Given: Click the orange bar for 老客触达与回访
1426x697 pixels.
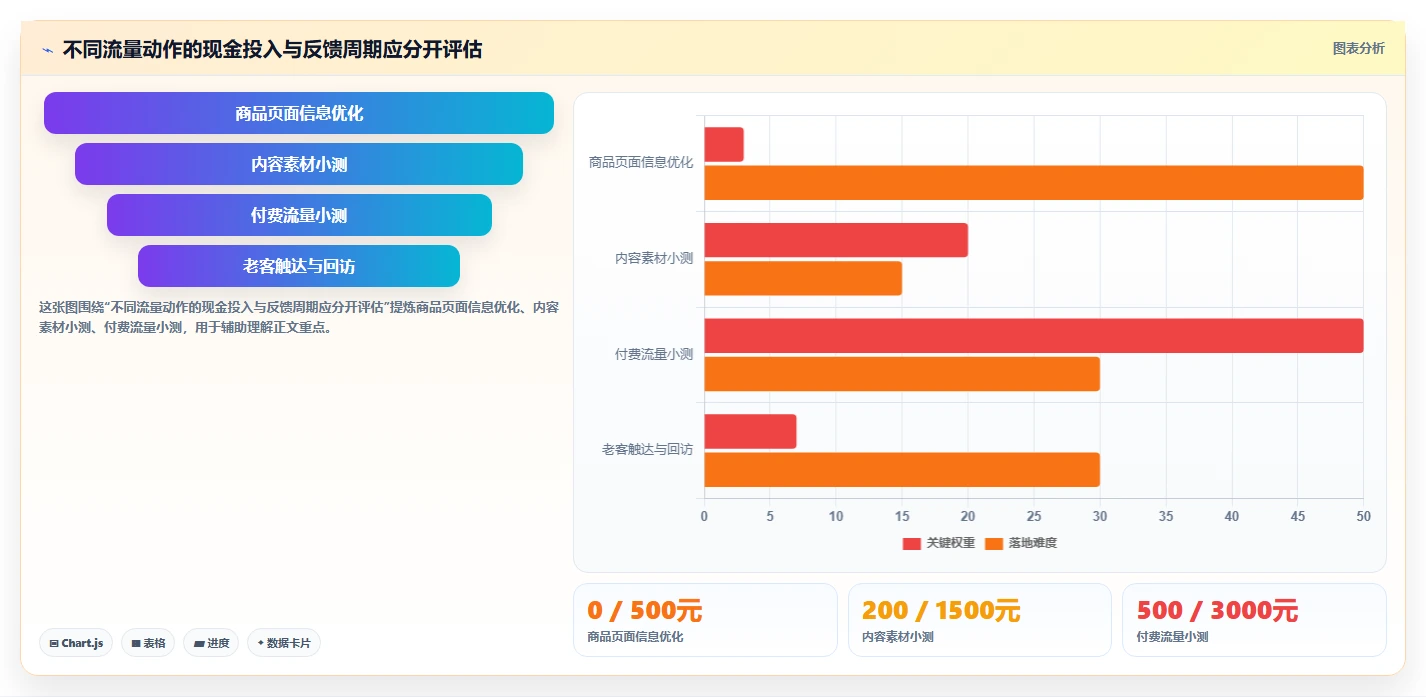Looking at the screenshot, I should point(902,470).
